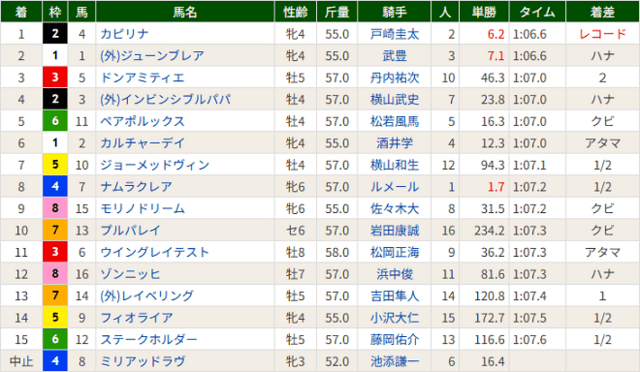Open jockey link 小沢大仁

pos(394,318)
